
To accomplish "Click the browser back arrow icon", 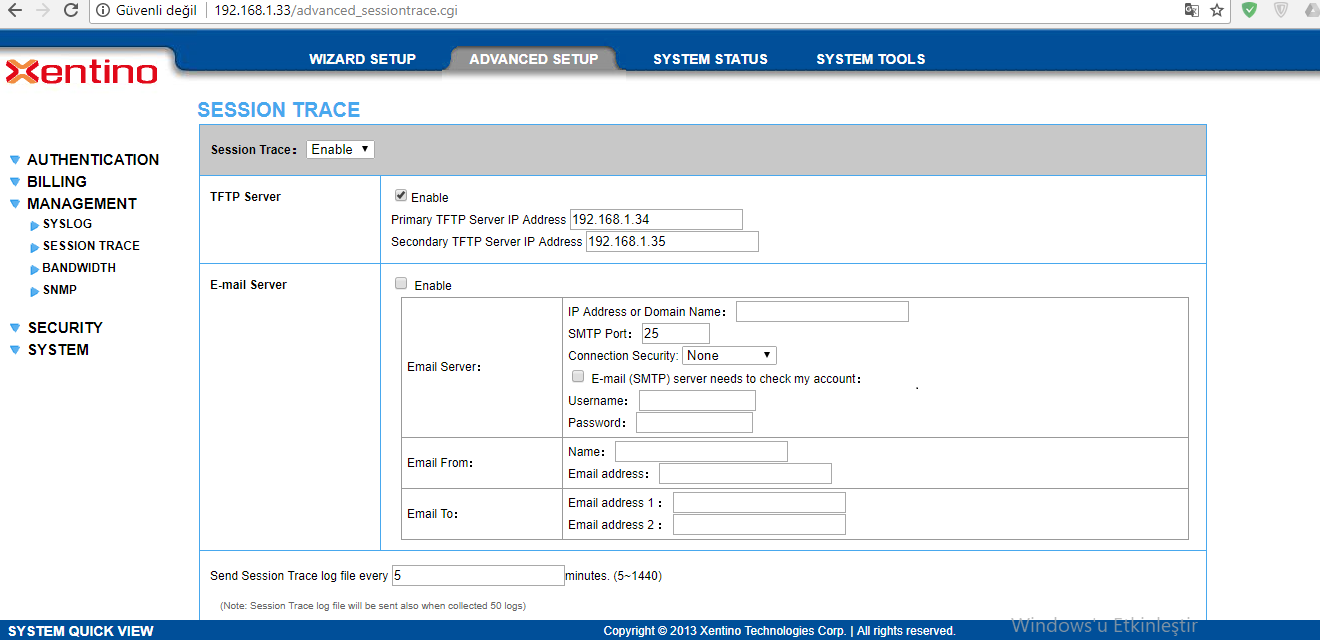I will (x=14, y=10).
